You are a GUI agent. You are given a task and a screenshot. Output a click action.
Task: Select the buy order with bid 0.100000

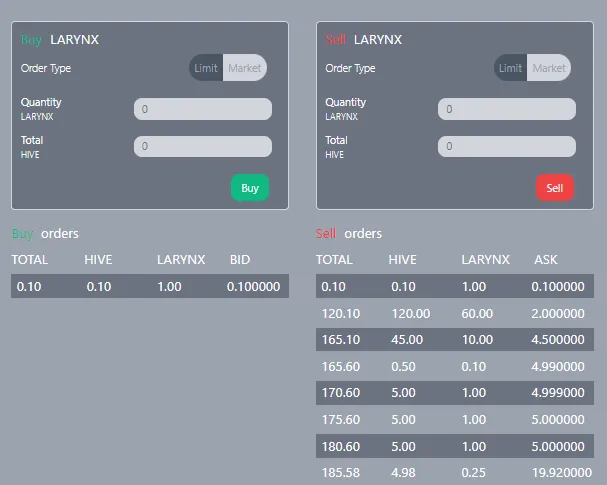150,286
